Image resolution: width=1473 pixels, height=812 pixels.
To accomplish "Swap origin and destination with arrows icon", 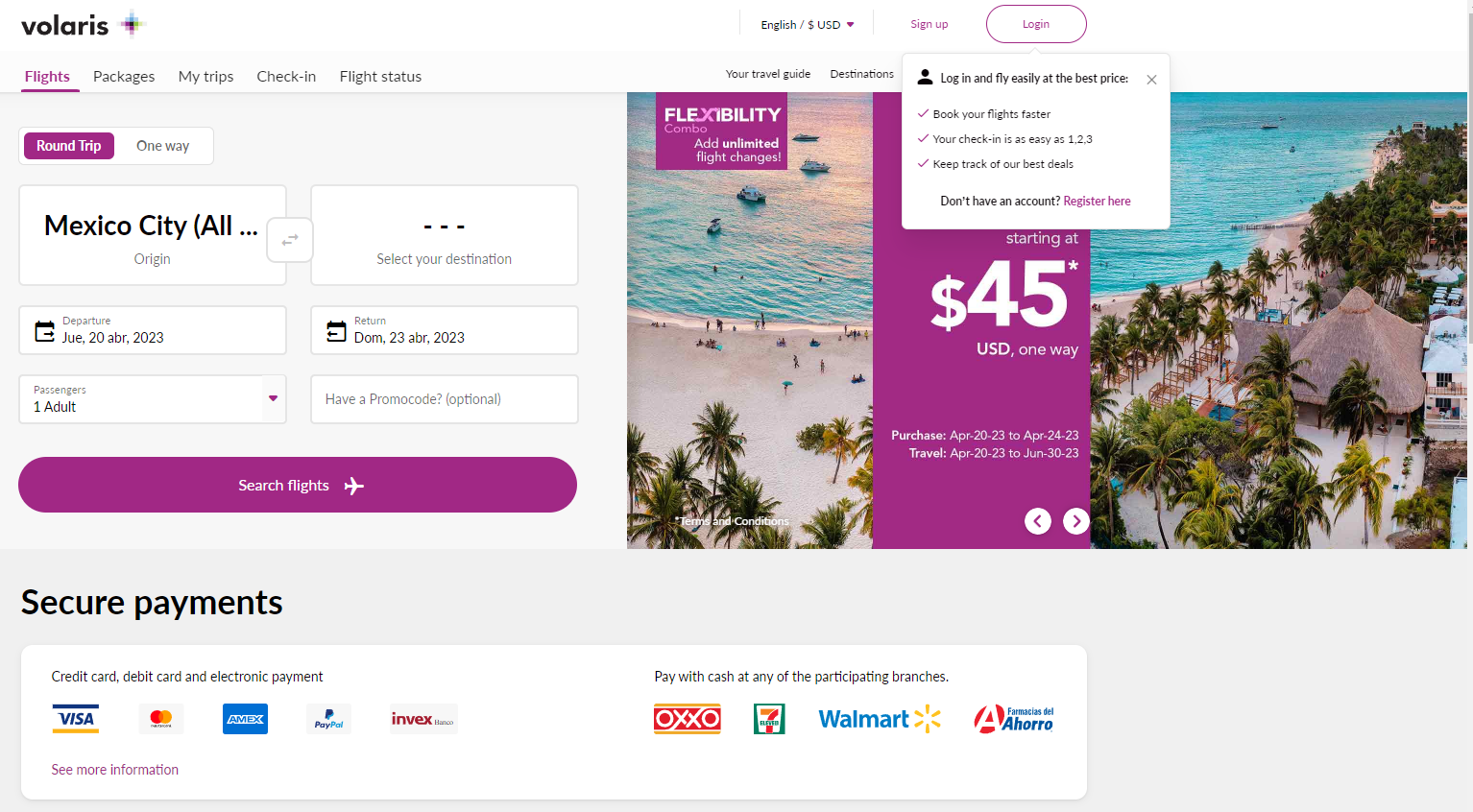I will tap(290, 240).
